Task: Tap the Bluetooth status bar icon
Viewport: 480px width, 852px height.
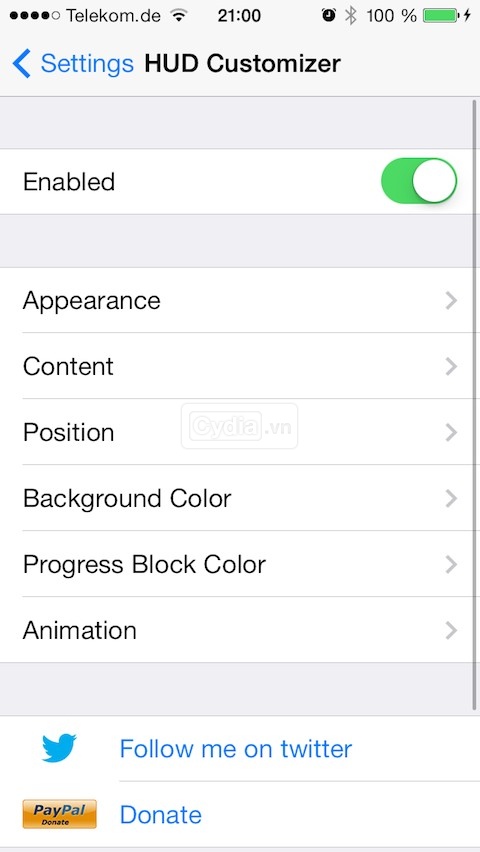Action: point(351,16)
